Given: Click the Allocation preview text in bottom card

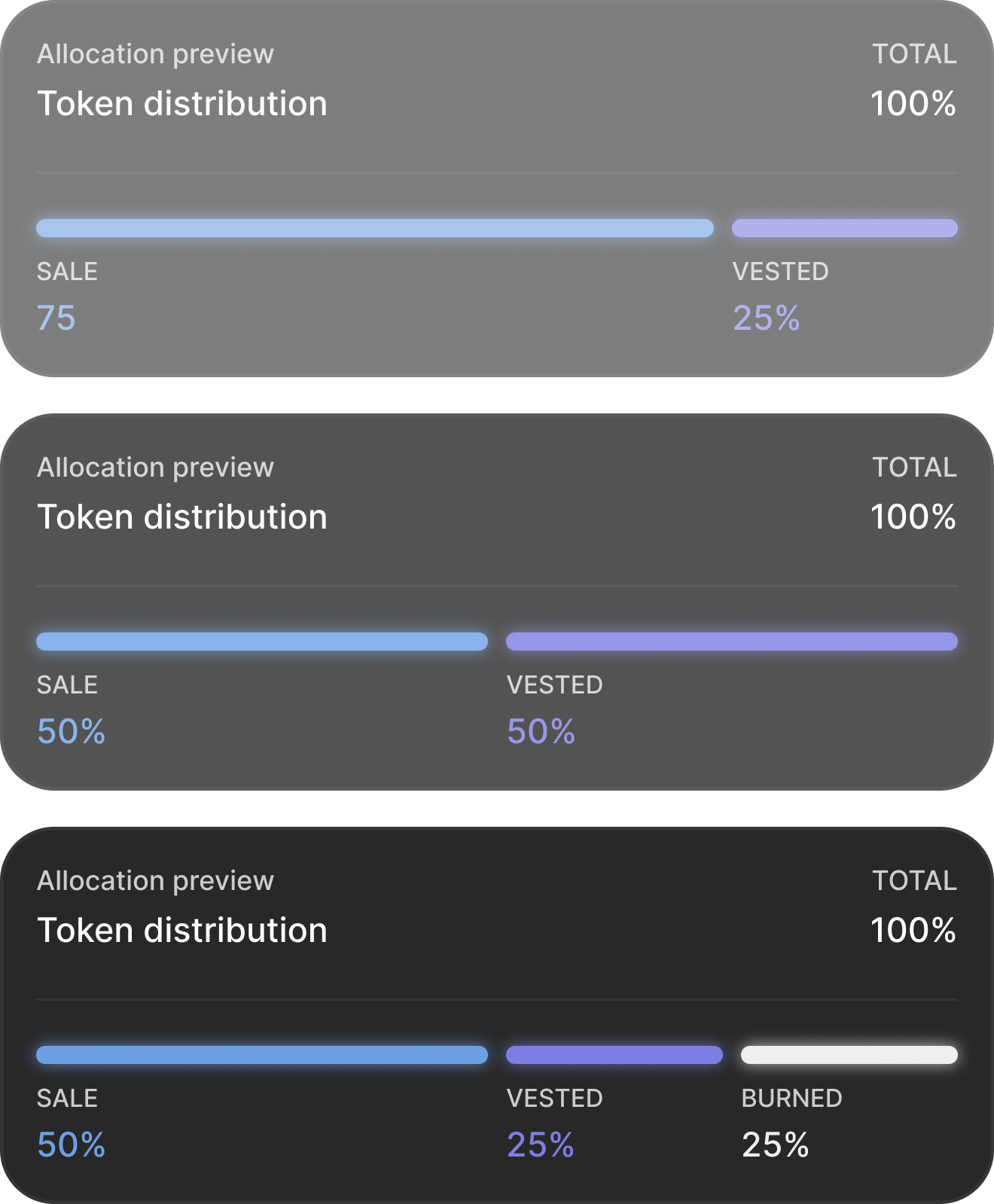Looking at the screenshot, I should pyautogui.click(x=155, y=881).
